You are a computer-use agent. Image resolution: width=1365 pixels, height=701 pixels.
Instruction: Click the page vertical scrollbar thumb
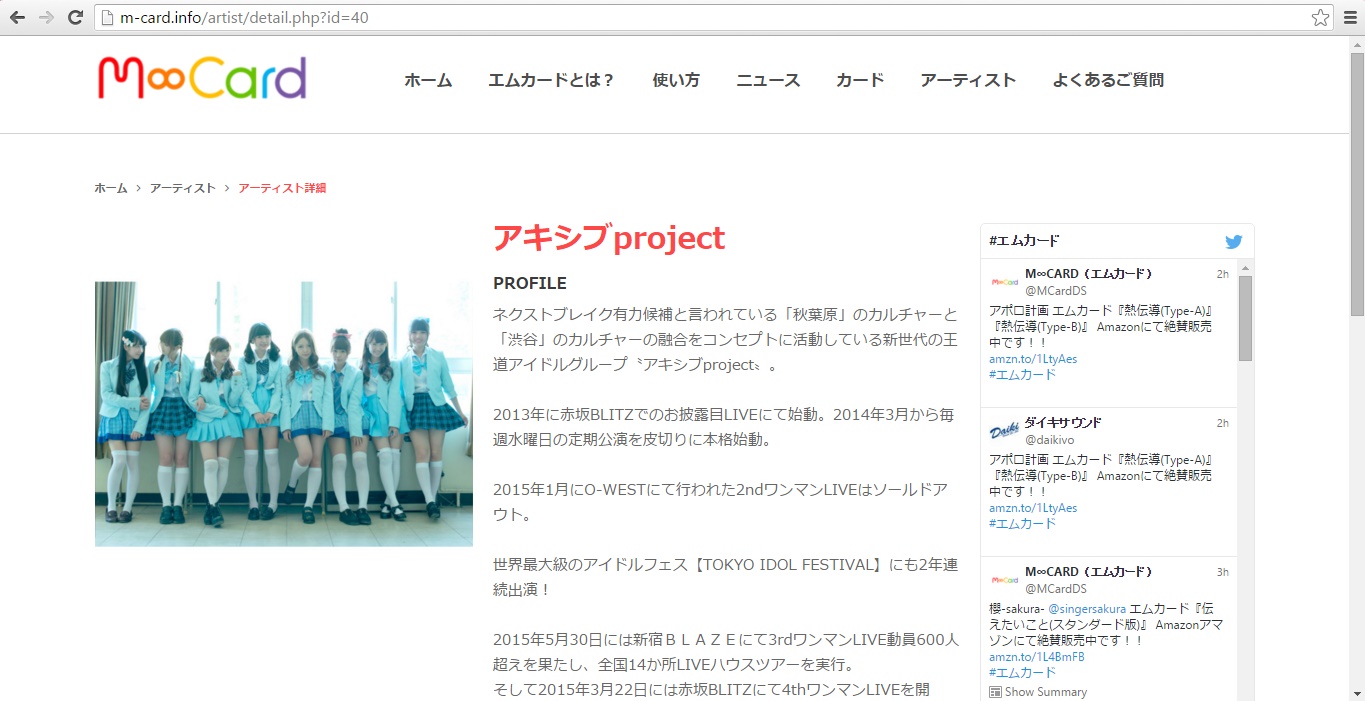tap(1357, 183)
